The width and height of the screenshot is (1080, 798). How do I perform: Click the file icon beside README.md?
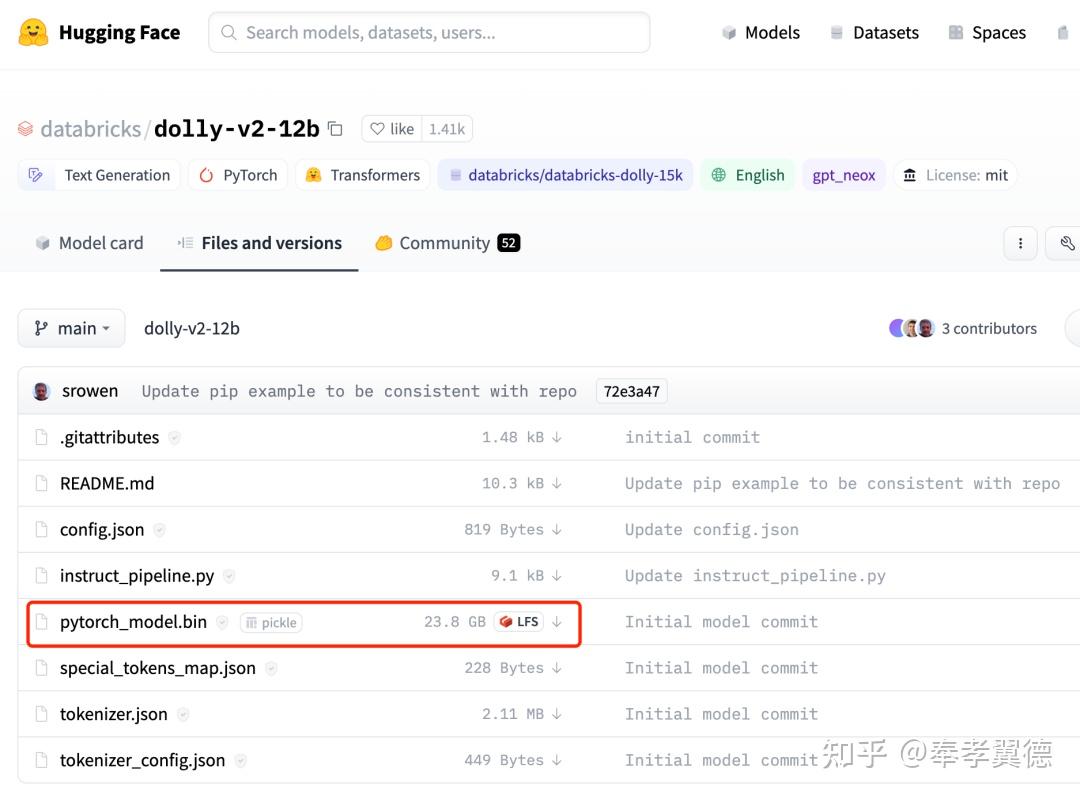pyautogui.click(x=42, y=483)
